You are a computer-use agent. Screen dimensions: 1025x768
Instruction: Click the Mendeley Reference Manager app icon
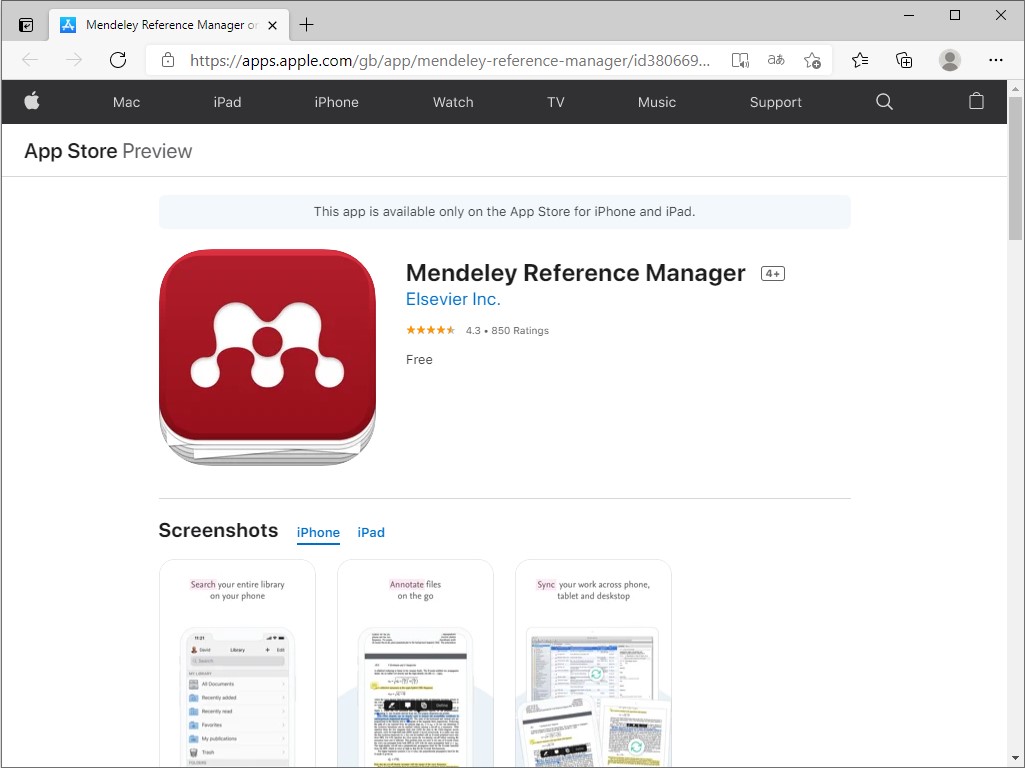267,357
